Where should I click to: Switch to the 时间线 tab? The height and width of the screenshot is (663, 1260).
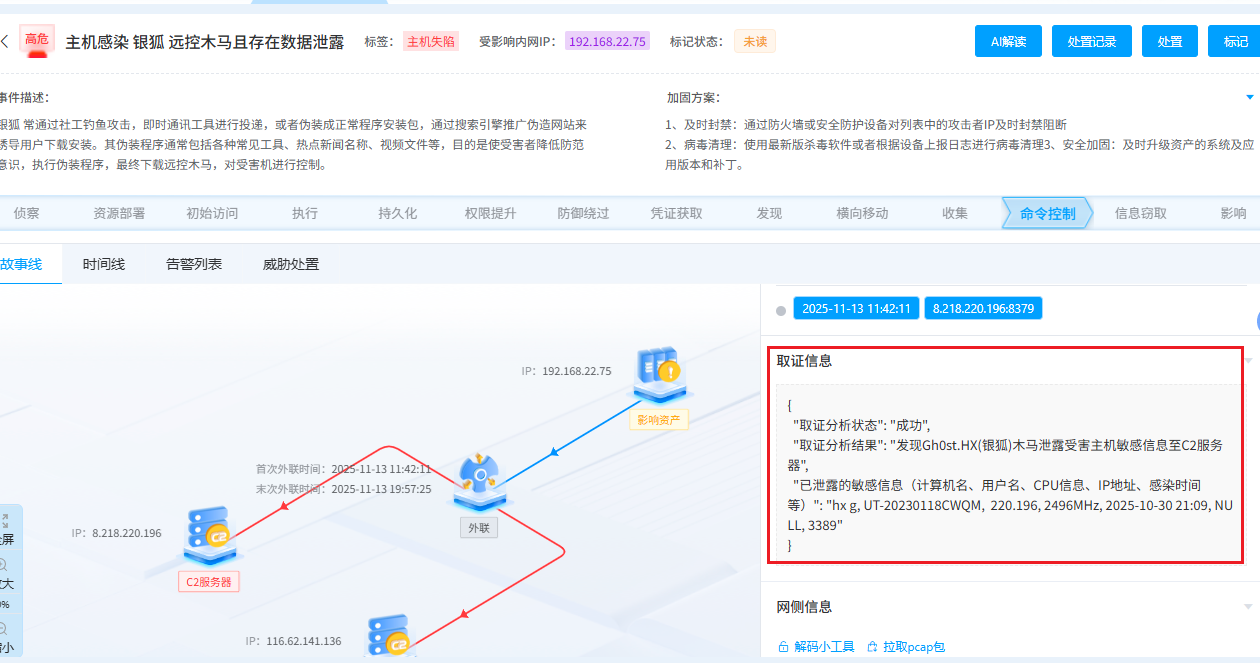pyautogui.click(x=103, y=264)
